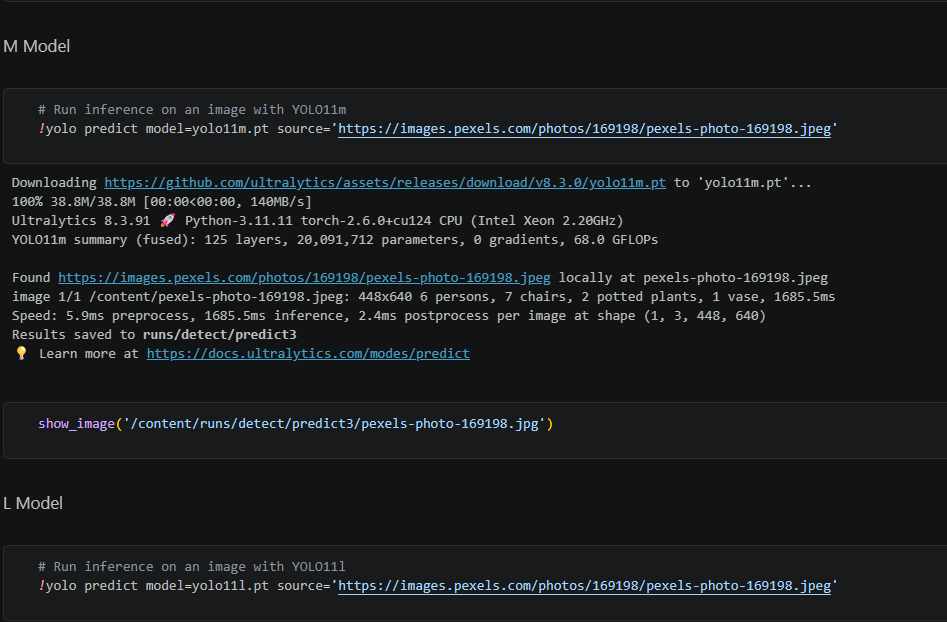Click the 'Speed: 5.9ms preprocess' line

coord(388,316)
